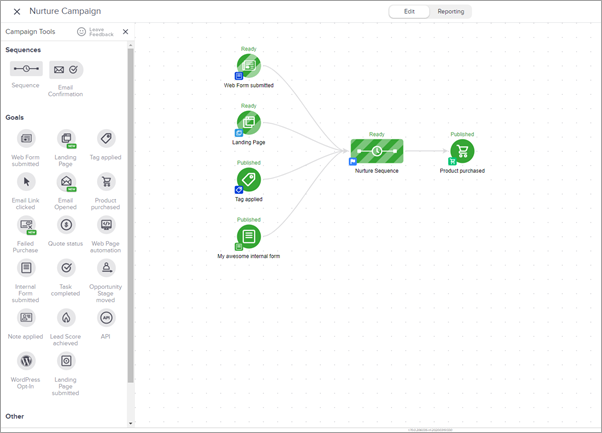This screenshot has width=602, height=433.
Task: Pick the Tag applied goal in tools
Action: pyautogui.click(x=106, y=138)
